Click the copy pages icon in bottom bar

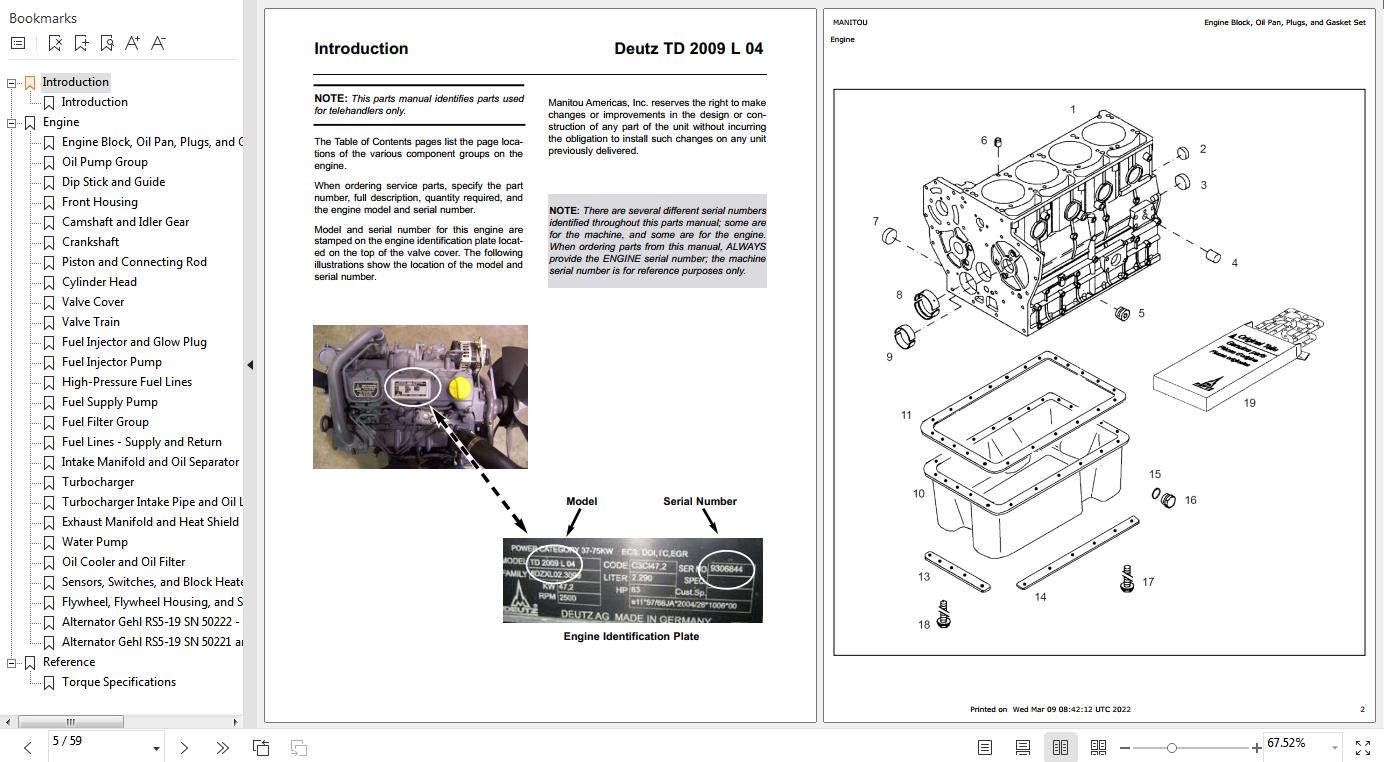pos(261,747)
